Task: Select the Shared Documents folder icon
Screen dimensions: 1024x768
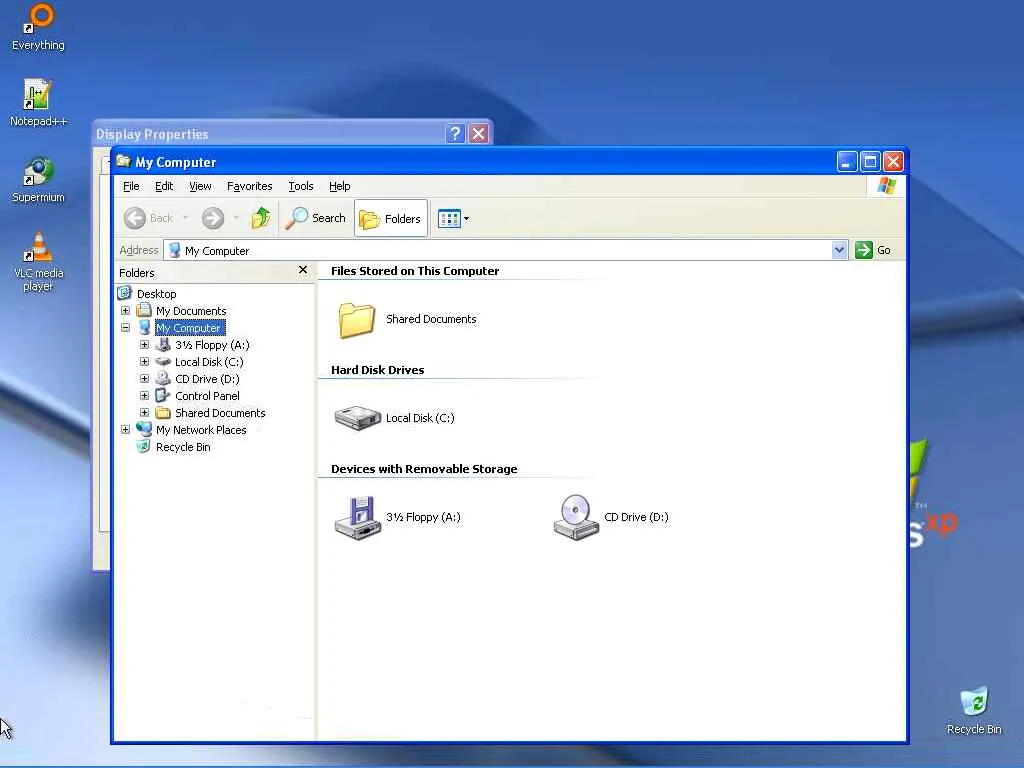Action: tap(357, 319)
